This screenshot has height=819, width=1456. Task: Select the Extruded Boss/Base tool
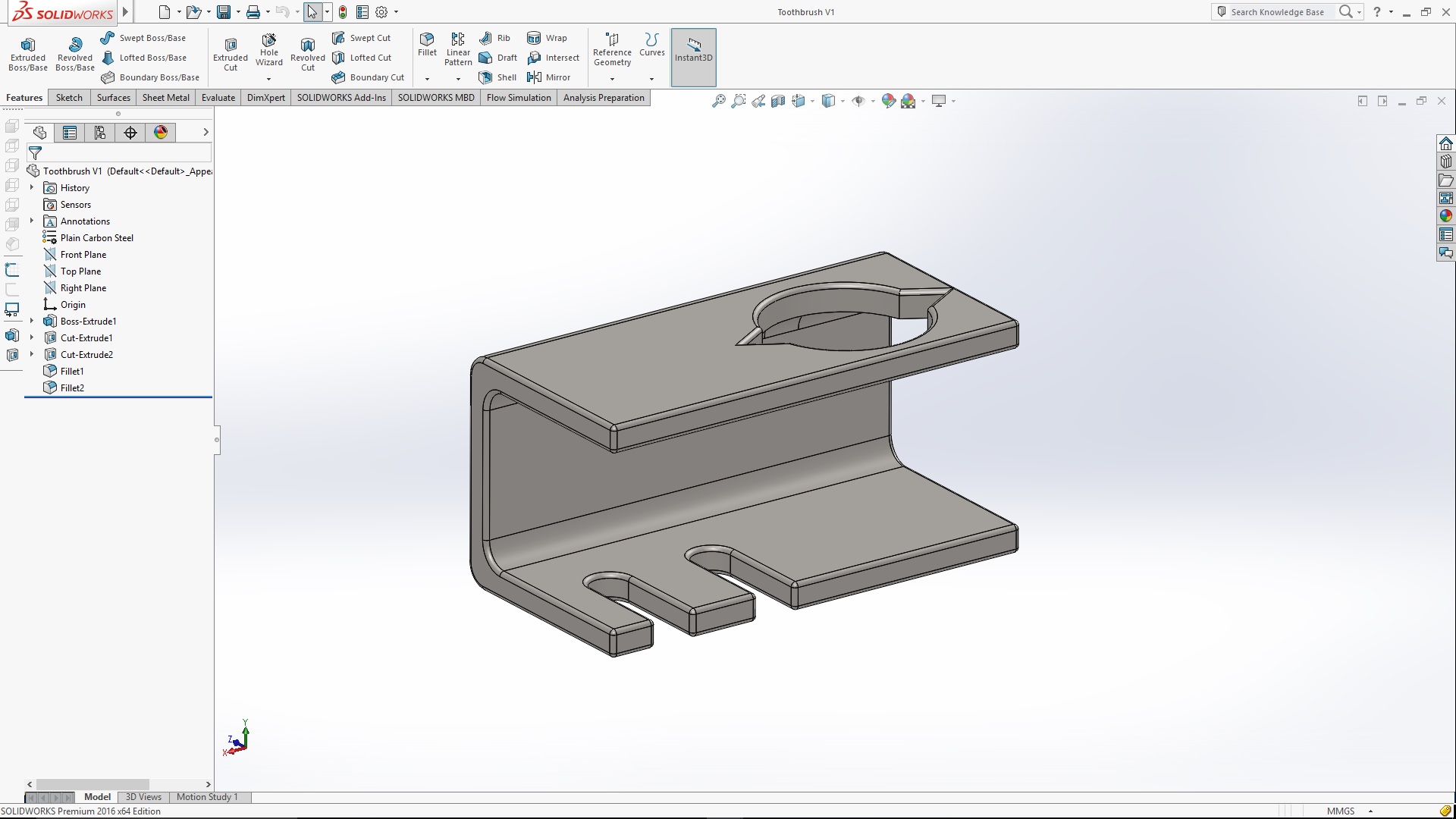click(28, 54)
